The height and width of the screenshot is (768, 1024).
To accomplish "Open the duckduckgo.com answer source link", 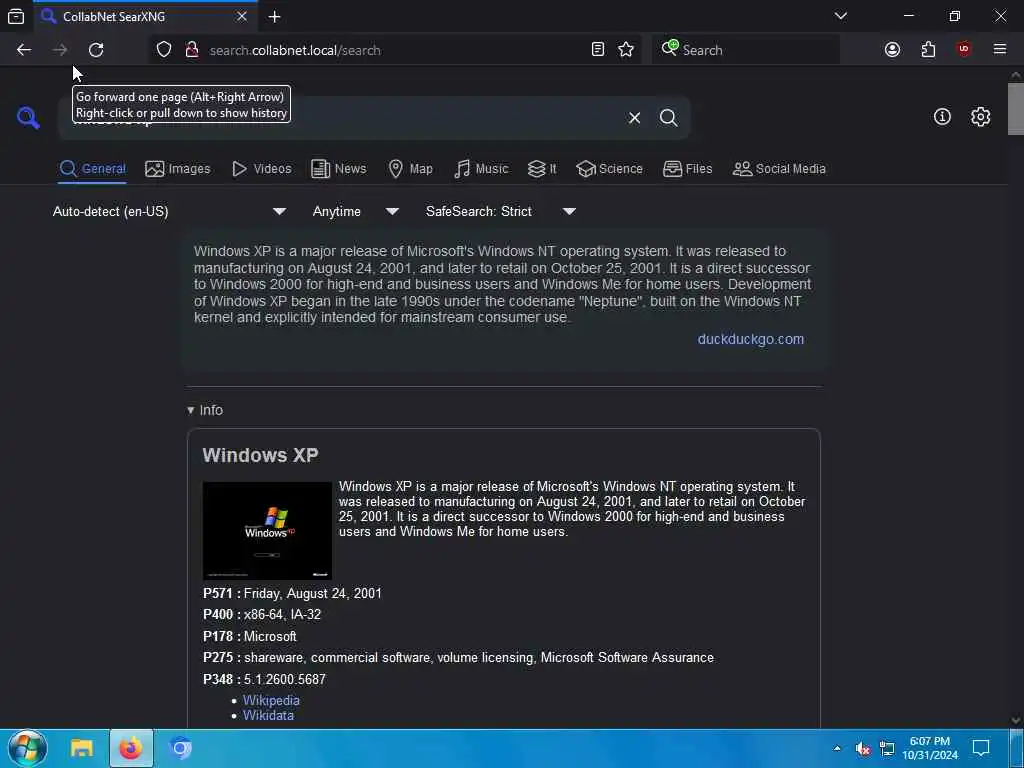I will coord(750,340).
